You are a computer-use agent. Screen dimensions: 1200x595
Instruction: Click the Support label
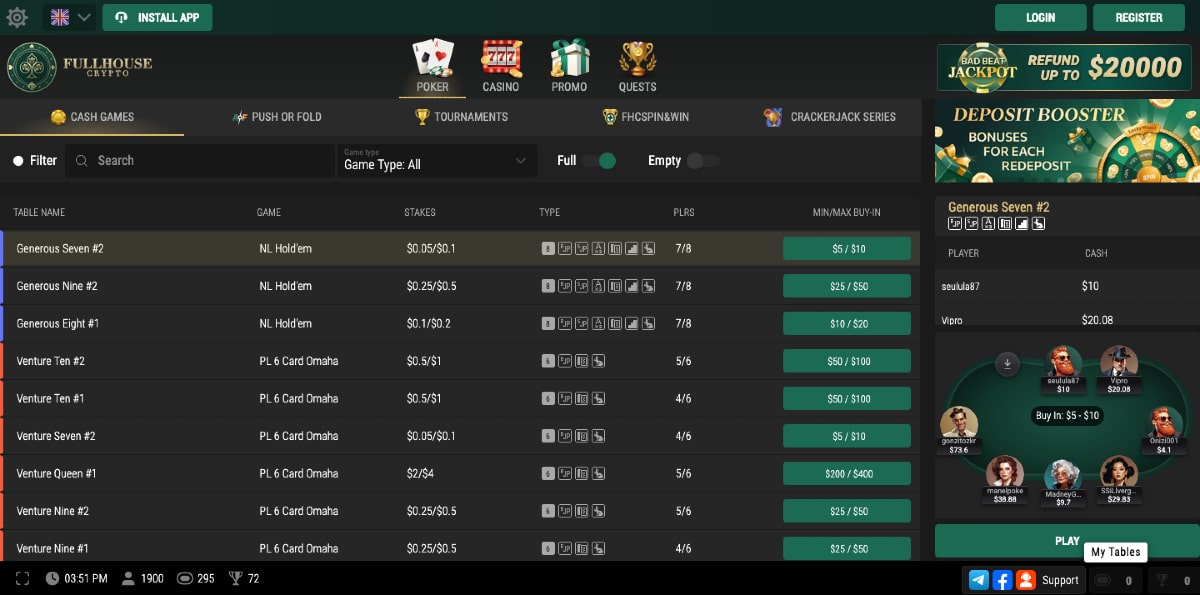click(1060, 580)
